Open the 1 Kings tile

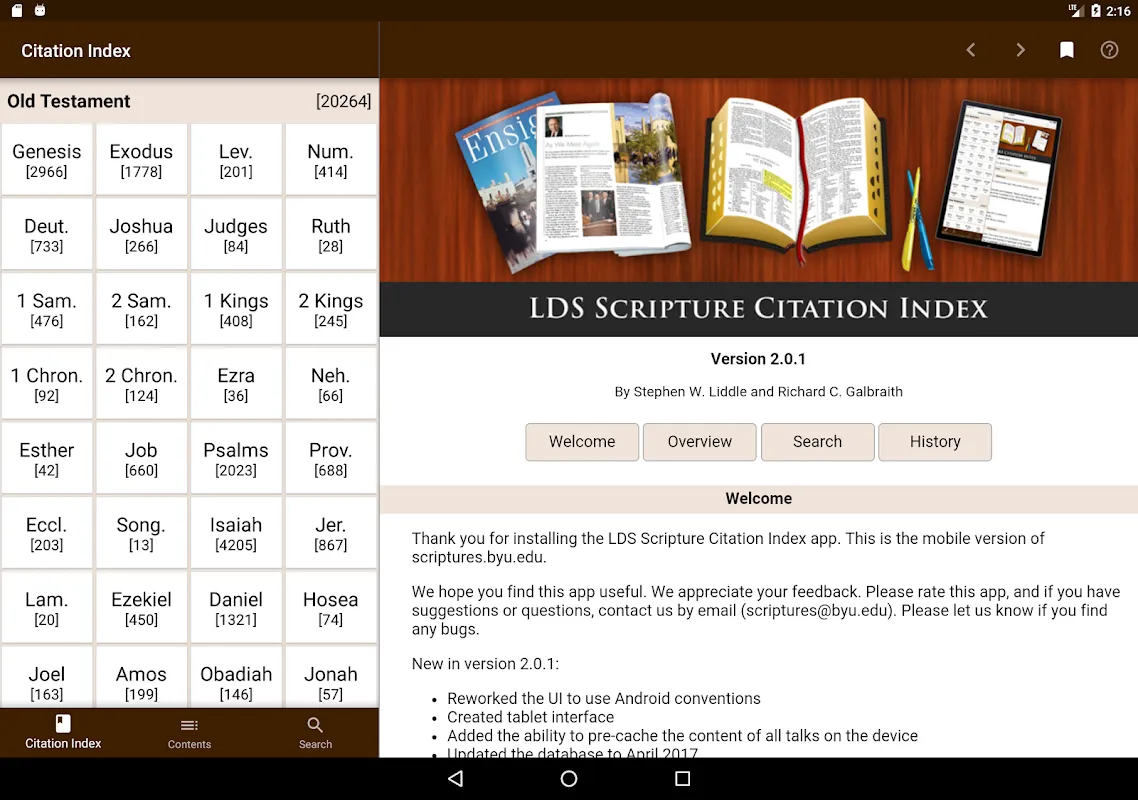click(x=236, y=309)
